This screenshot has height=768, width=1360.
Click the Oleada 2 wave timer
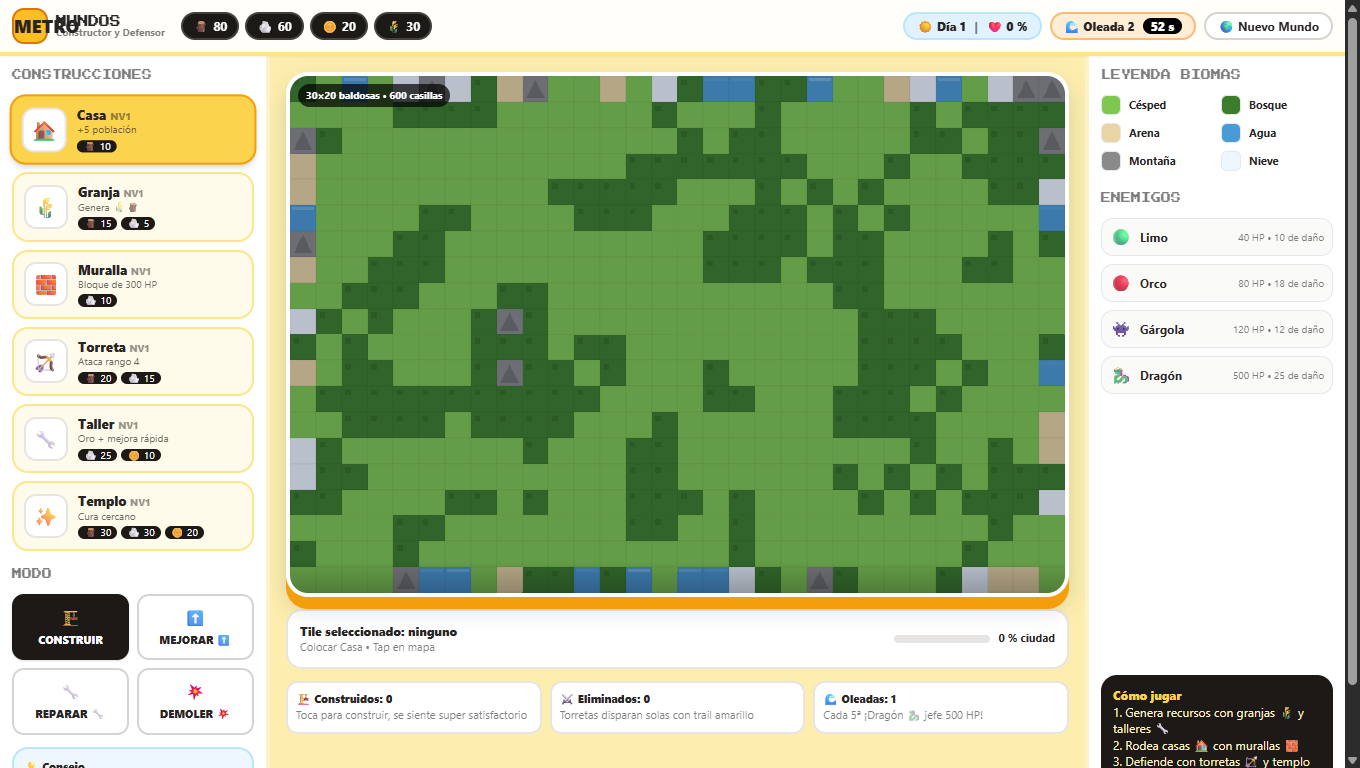pos(1123,27)
